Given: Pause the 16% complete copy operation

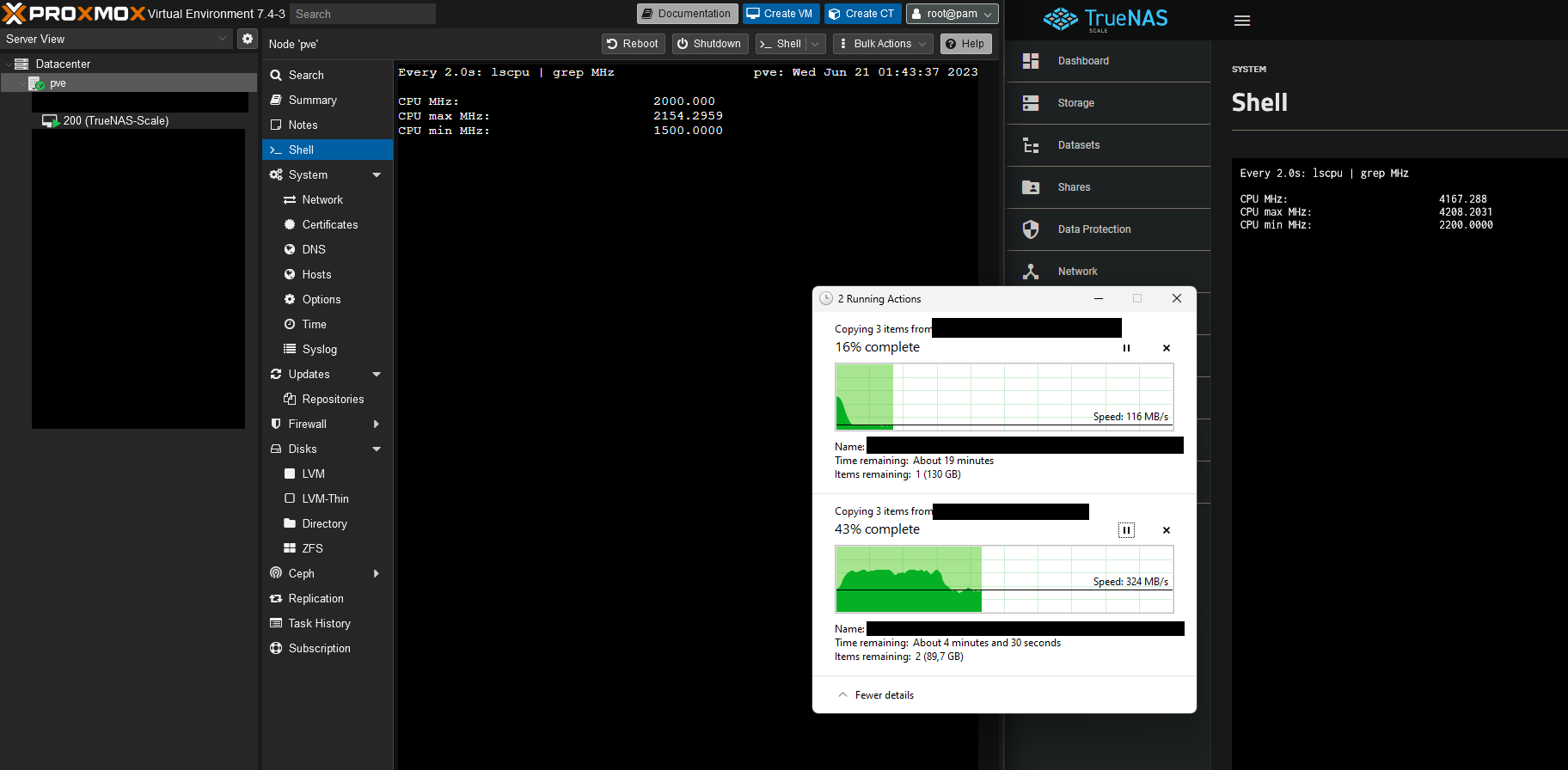Looking at the screenshot, I should (x=1126, y=348).
